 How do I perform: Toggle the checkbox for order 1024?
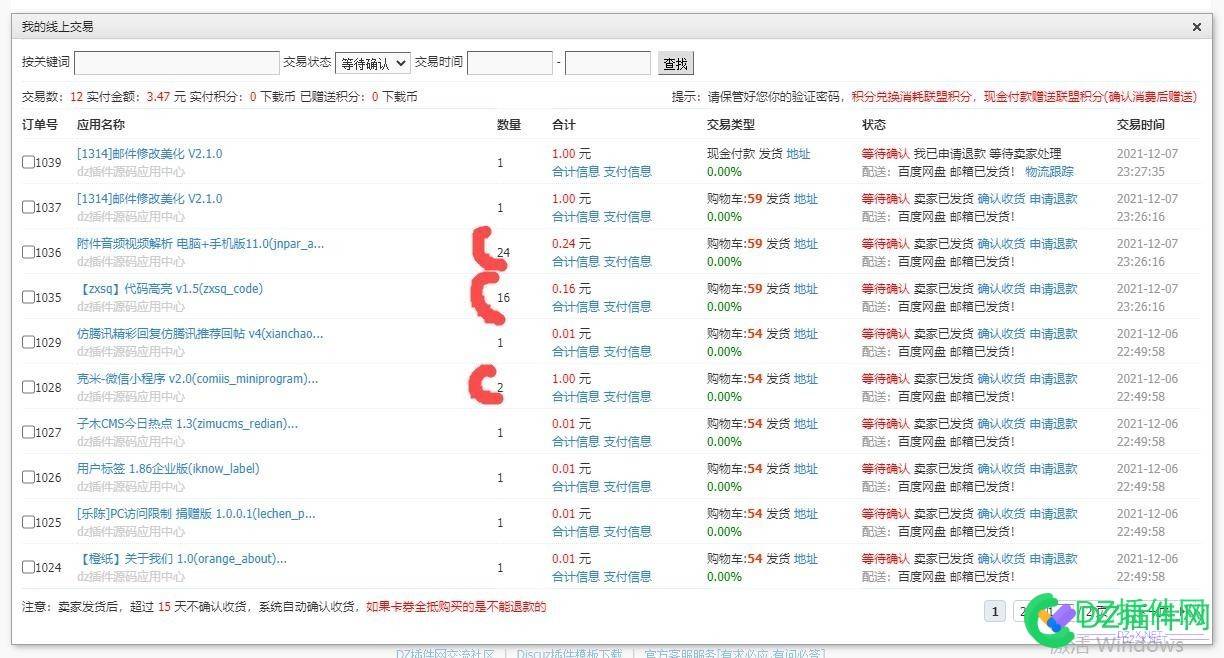coord(29,567)
